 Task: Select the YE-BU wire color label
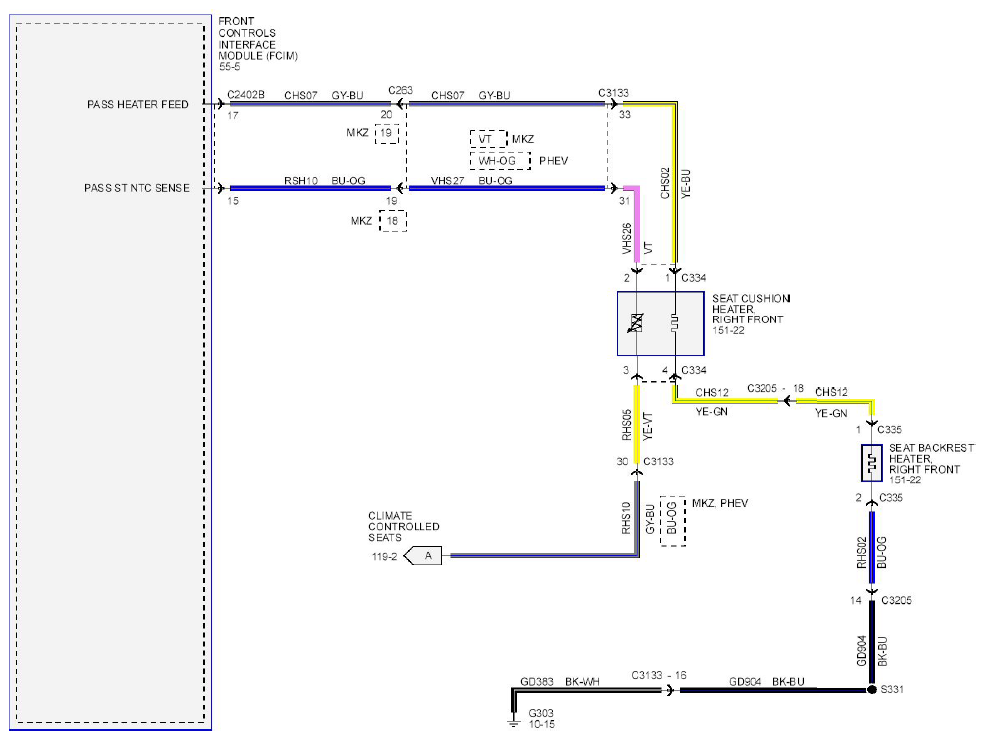(x=685, y=183)
